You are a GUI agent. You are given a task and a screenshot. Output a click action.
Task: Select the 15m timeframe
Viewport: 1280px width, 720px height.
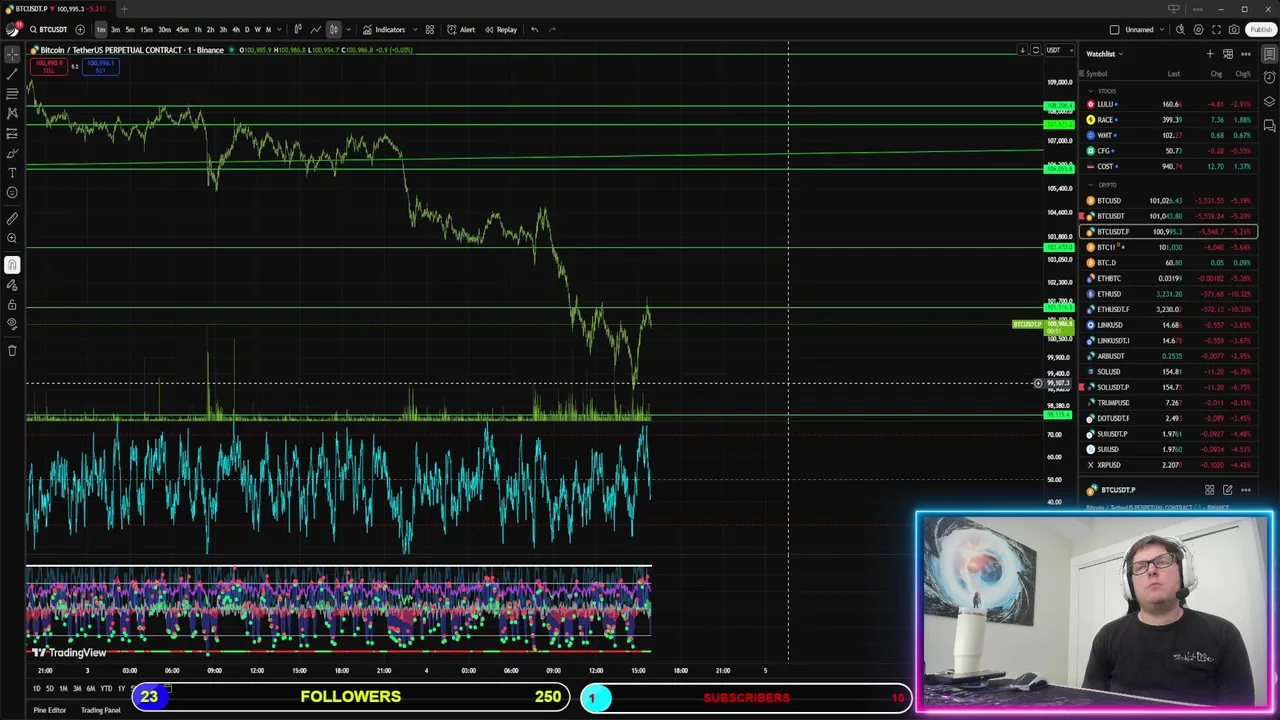[x=146, y=30]
